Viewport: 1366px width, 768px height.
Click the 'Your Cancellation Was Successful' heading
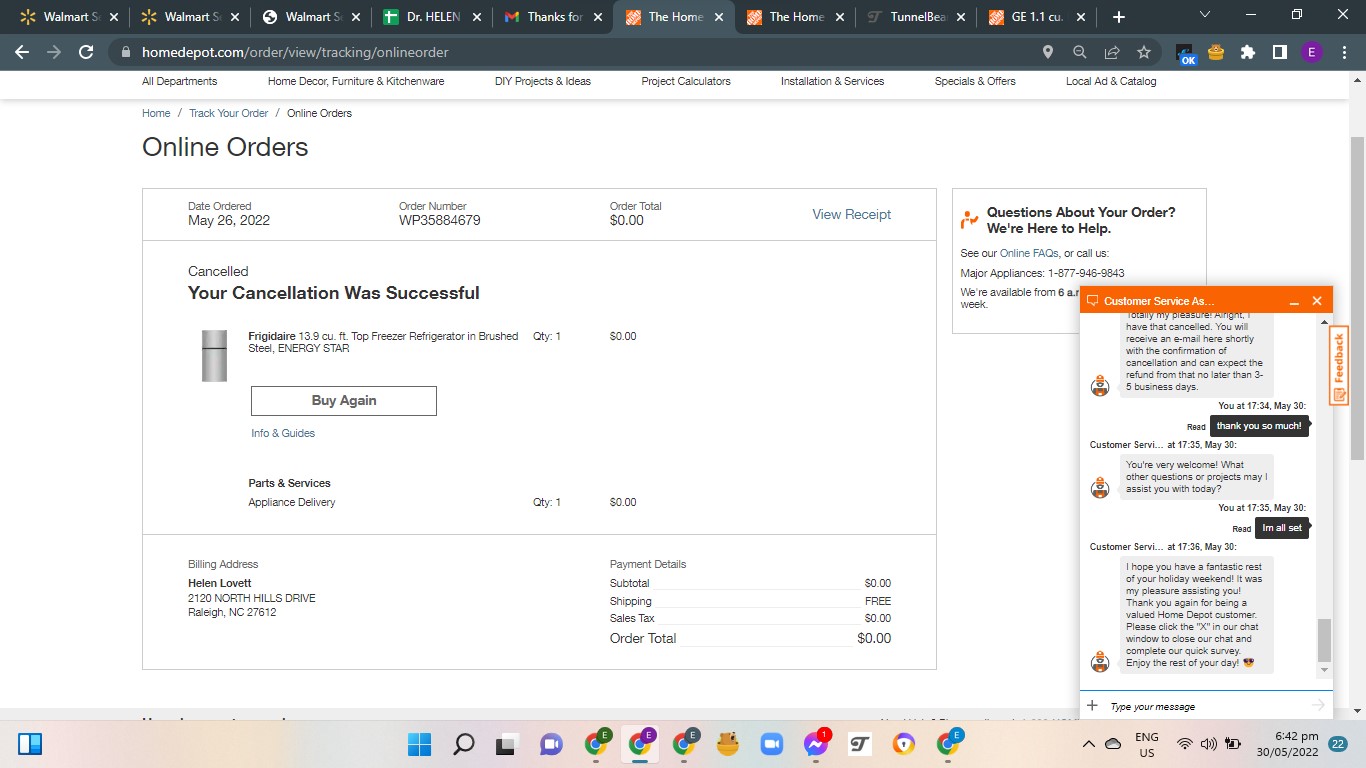point(334,293)
